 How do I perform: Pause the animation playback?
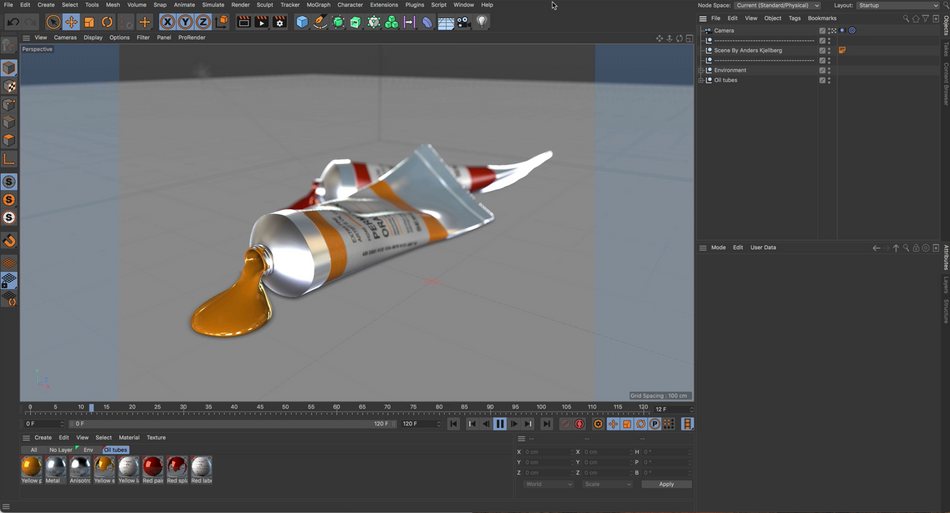[x=500, y=424]
